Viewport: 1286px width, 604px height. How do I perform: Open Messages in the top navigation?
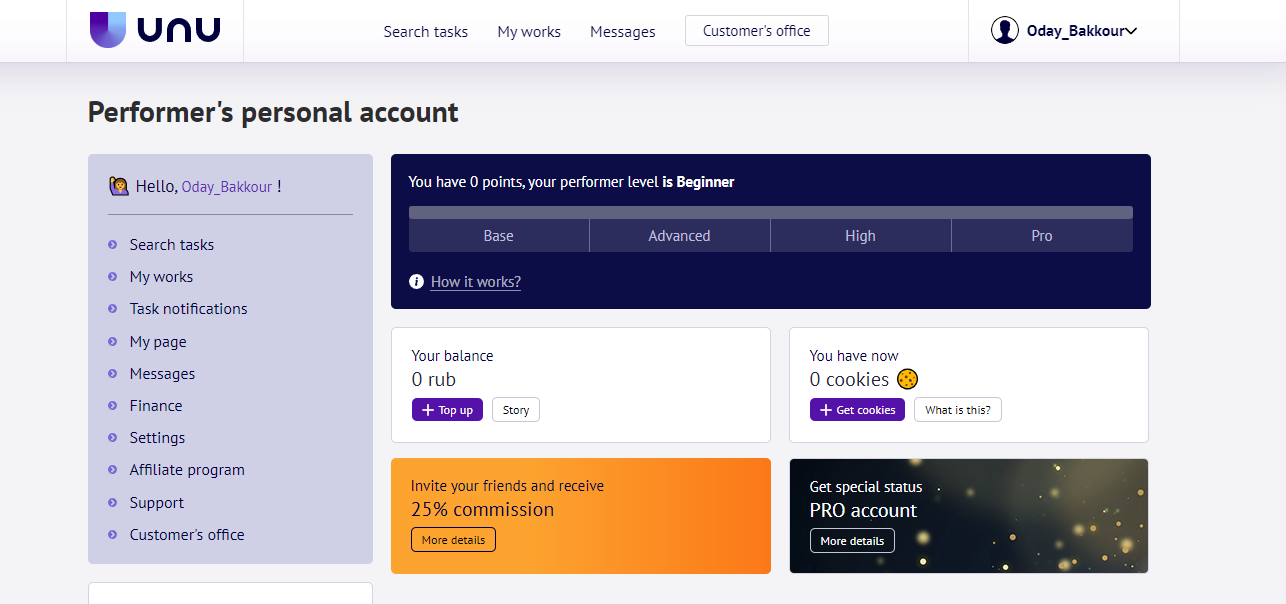(622, 32)
